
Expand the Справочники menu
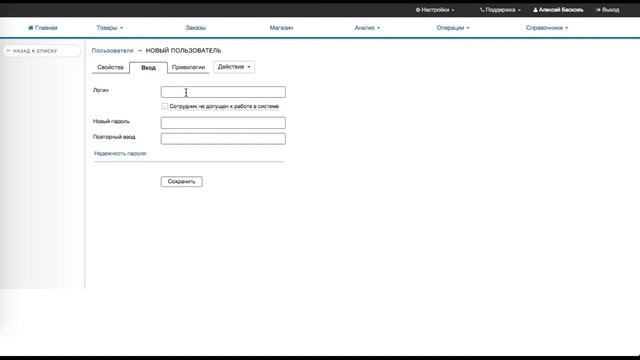click(x=547, y=28)
